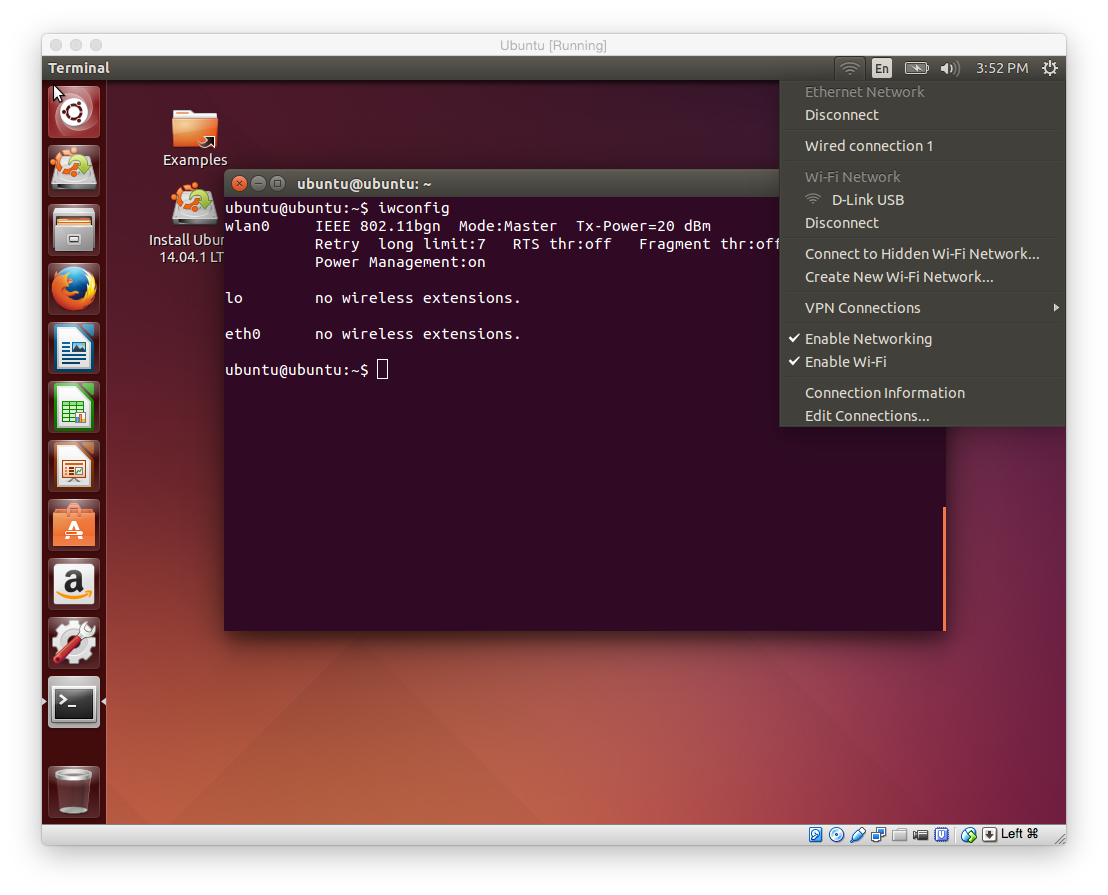Open the En keyboard layout indicator
Viewport: 1108px width, 895px height.
pos(882,68)
